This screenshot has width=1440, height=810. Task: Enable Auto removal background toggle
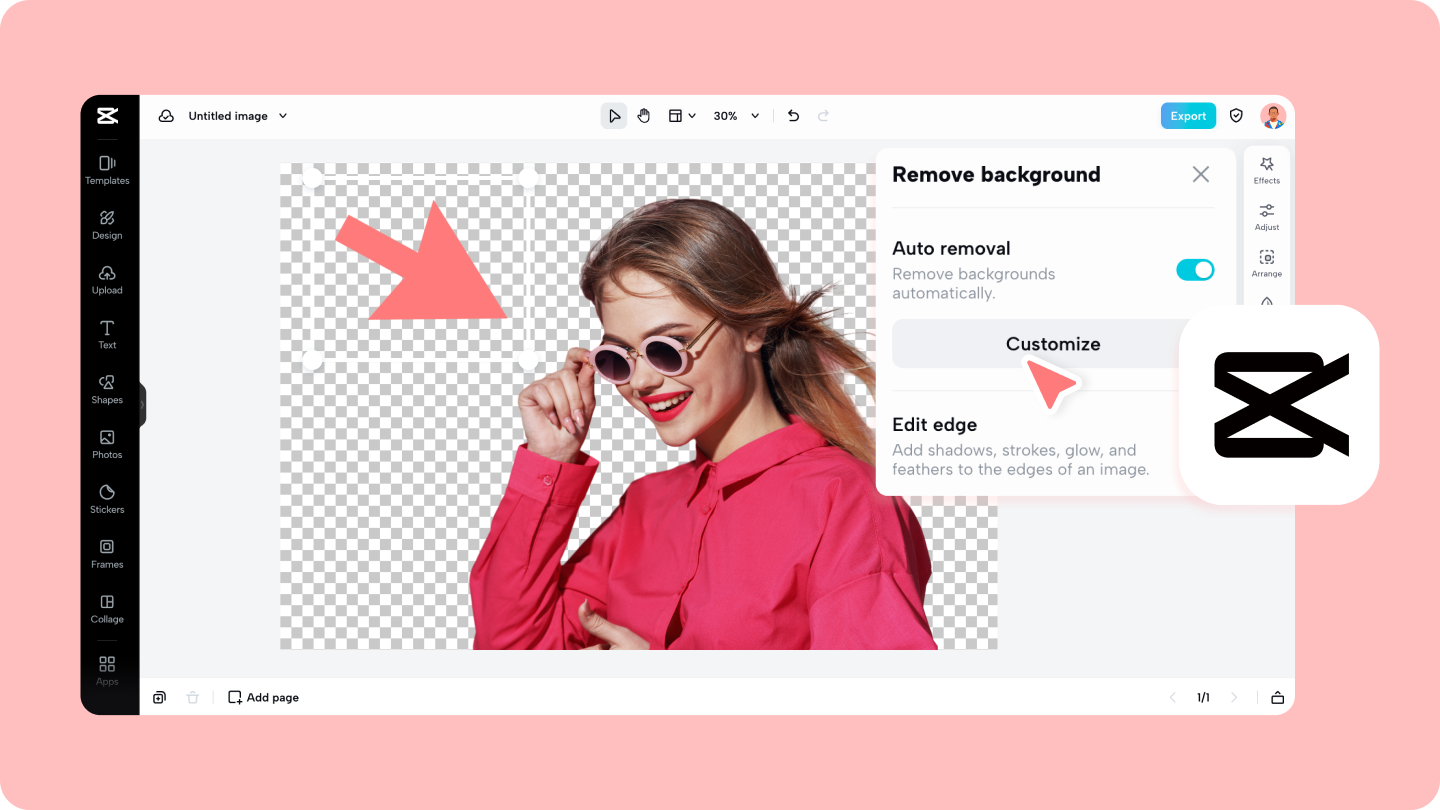click(1195, 269)
